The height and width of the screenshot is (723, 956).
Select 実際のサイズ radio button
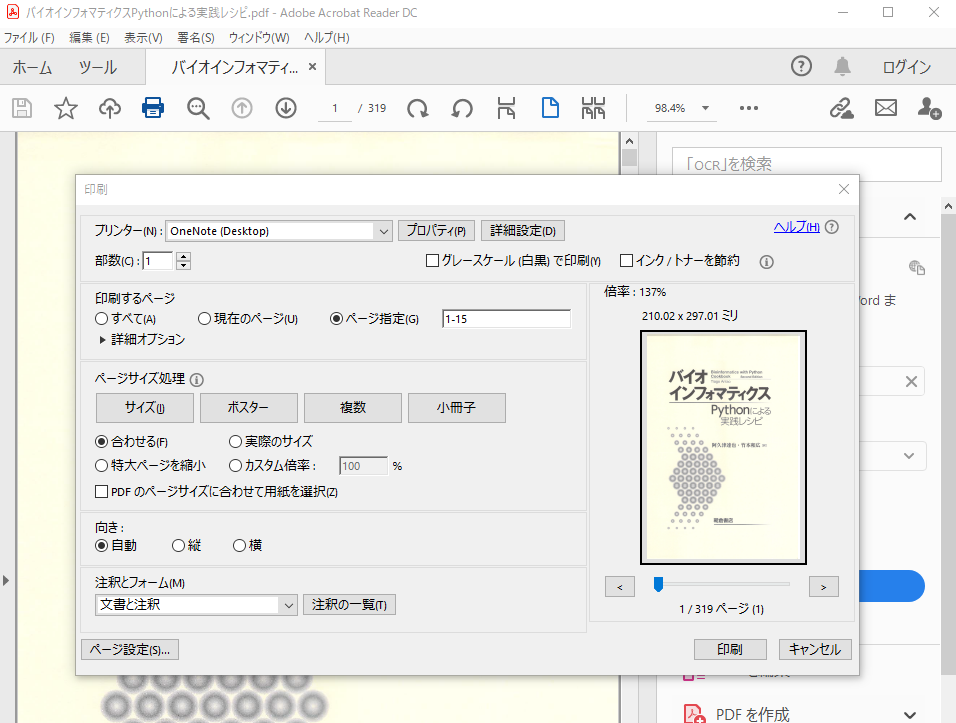[235, 441]
